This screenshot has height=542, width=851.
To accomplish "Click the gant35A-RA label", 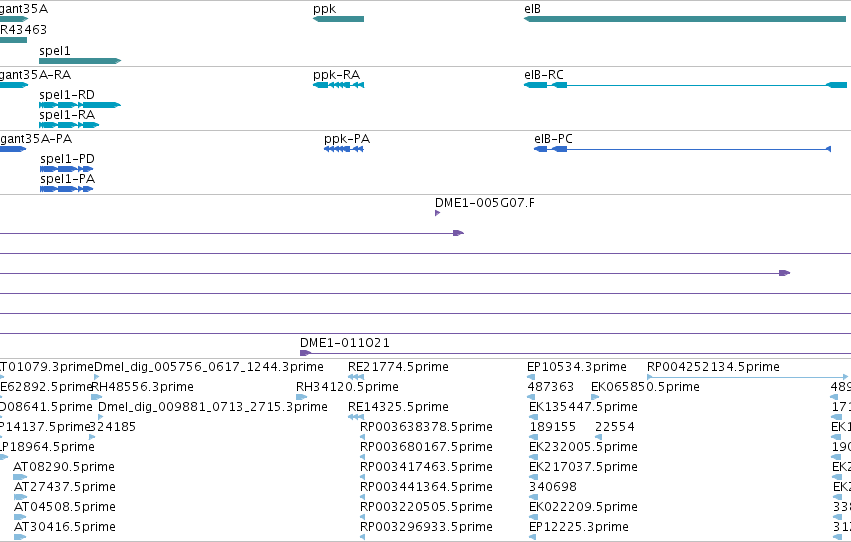I will point(35,74).
